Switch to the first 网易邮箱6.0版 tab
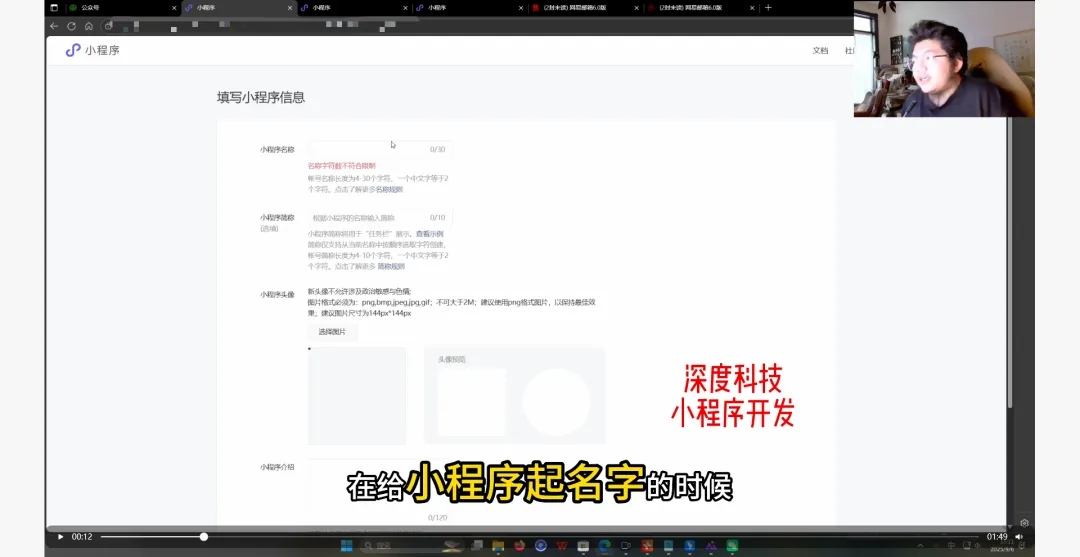 (580, 8)
